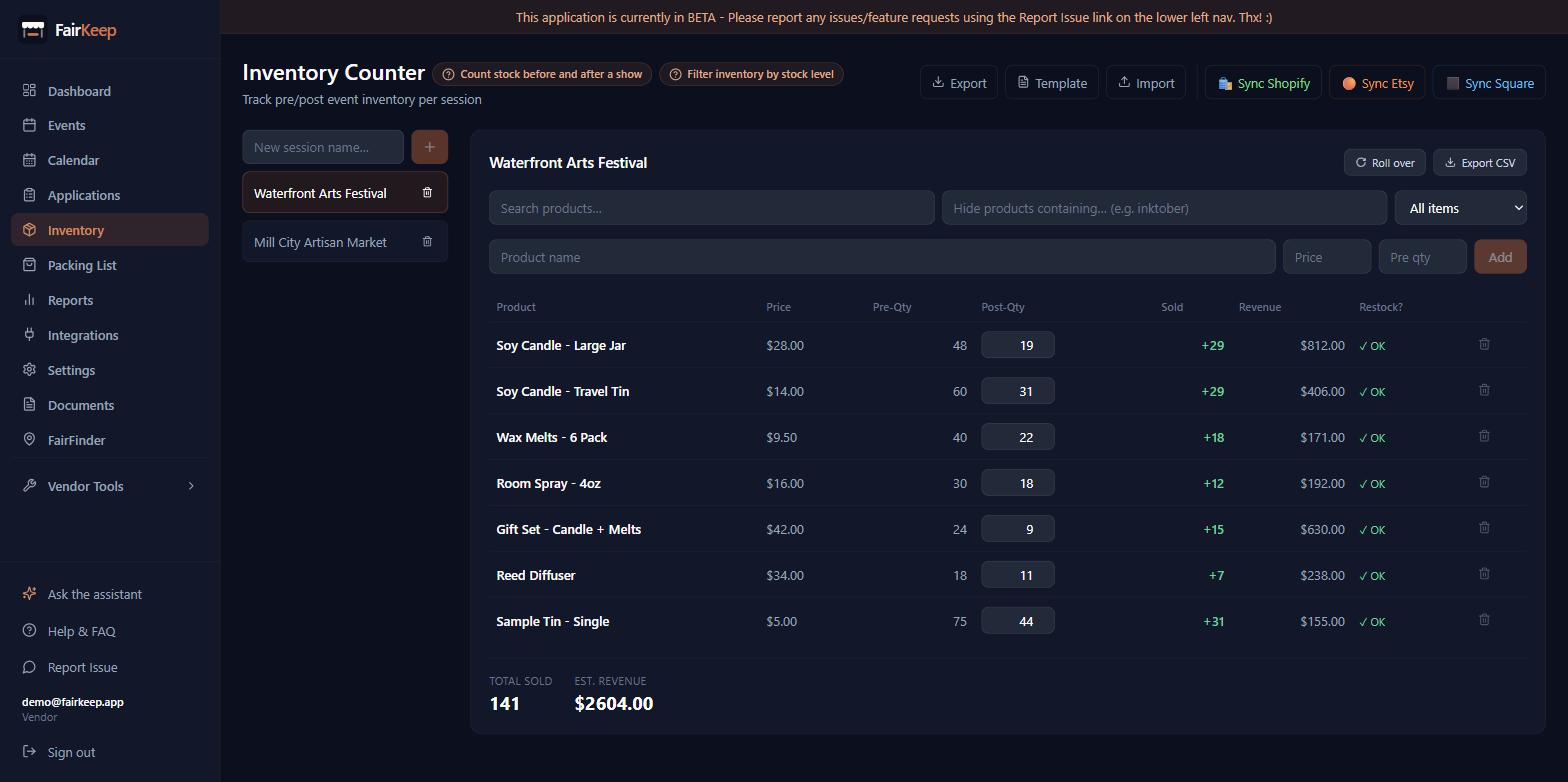Viewport: 1568px width, 782px height.
Task: Export the session as CSV
Action: (x=1480, y=163)
